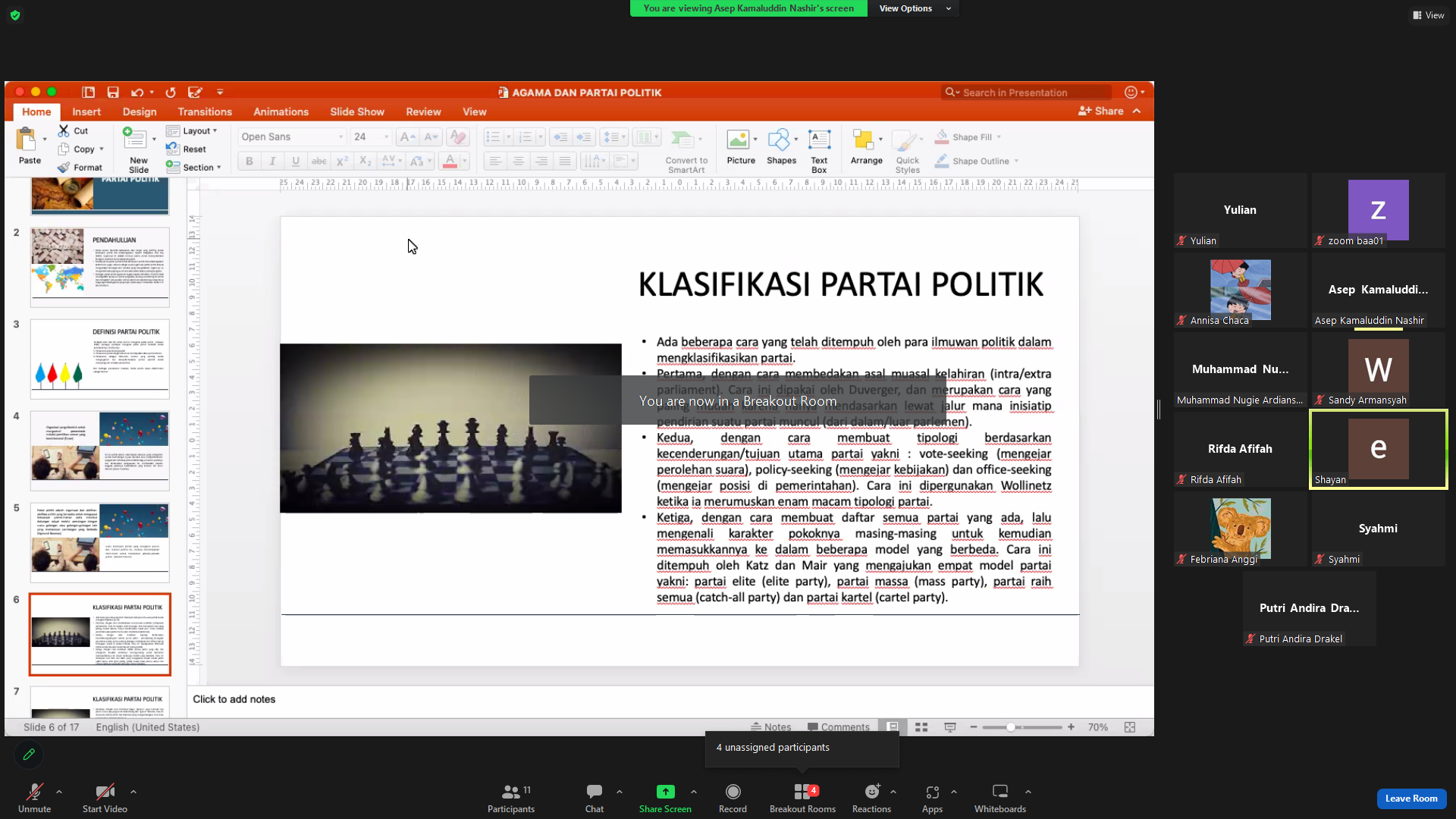Toggle bold formatting
1456x819 pixels.
249,161
